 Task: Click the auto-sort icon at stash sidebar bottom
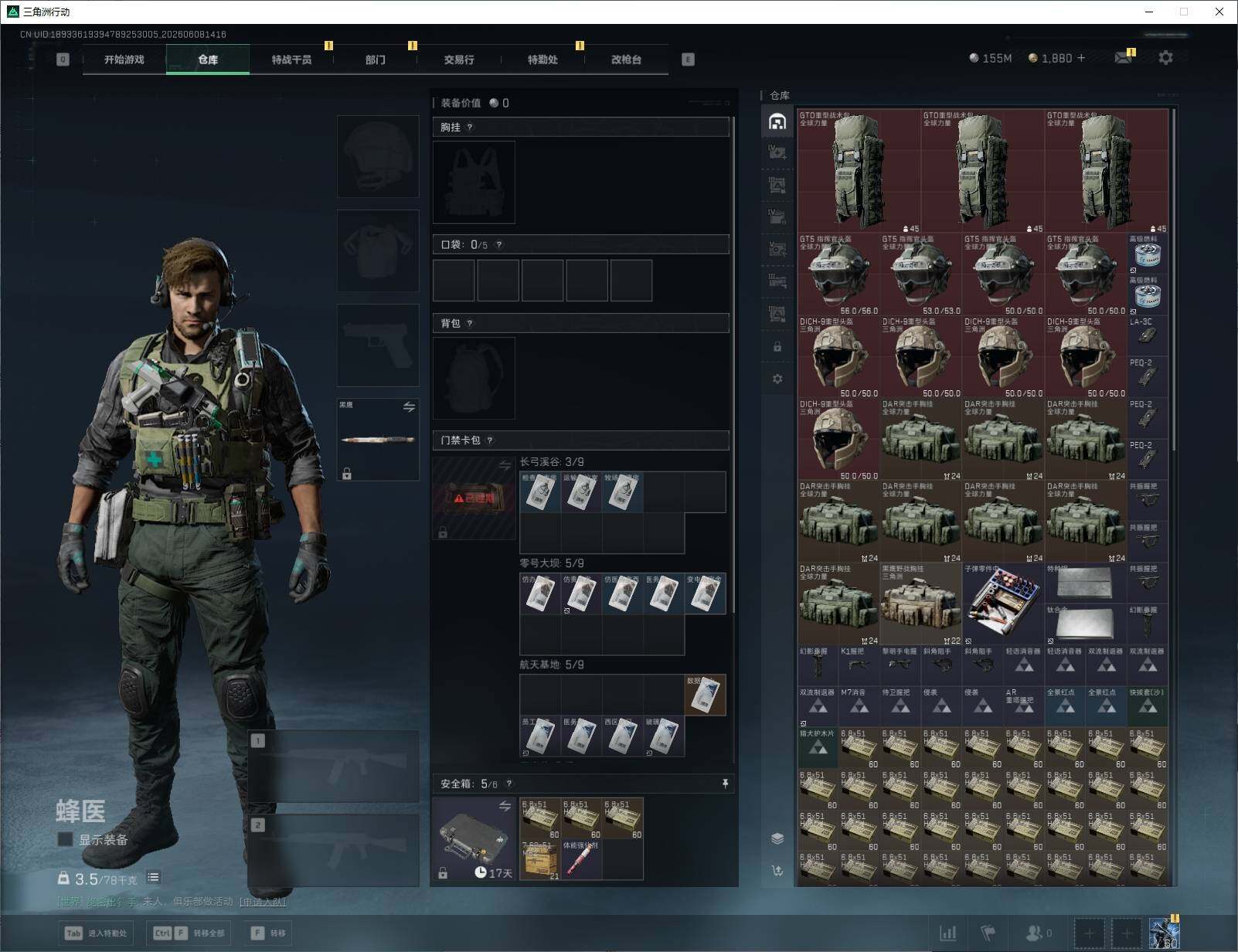[x=777, y=871]
